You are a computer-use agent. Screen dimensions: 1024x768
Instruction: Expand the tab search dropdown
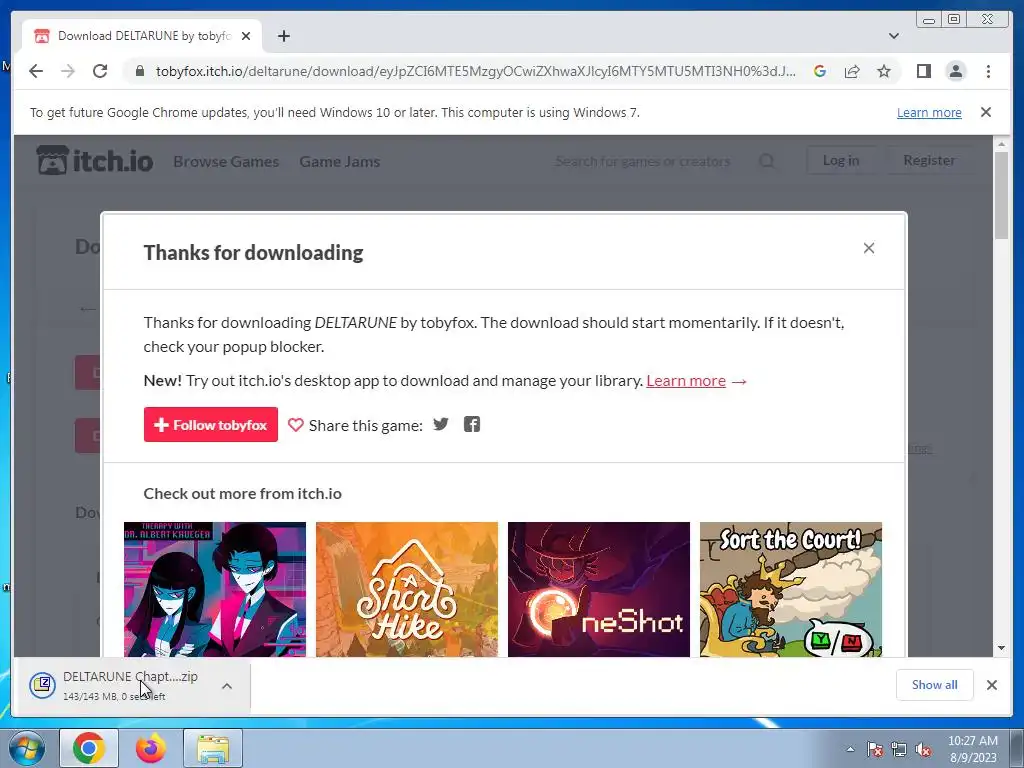tap(894, 36)
